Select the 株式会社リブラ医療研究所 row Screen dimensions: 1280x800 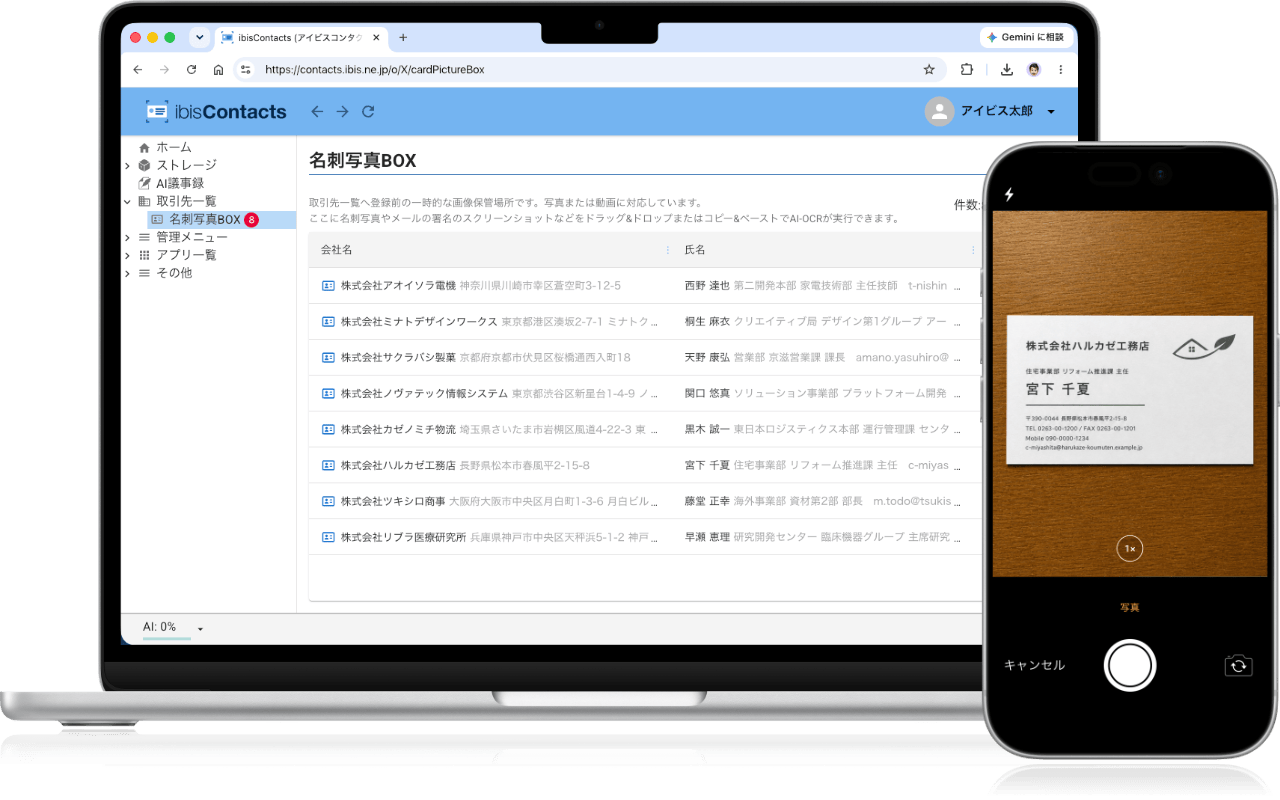[x=645, y=537]
